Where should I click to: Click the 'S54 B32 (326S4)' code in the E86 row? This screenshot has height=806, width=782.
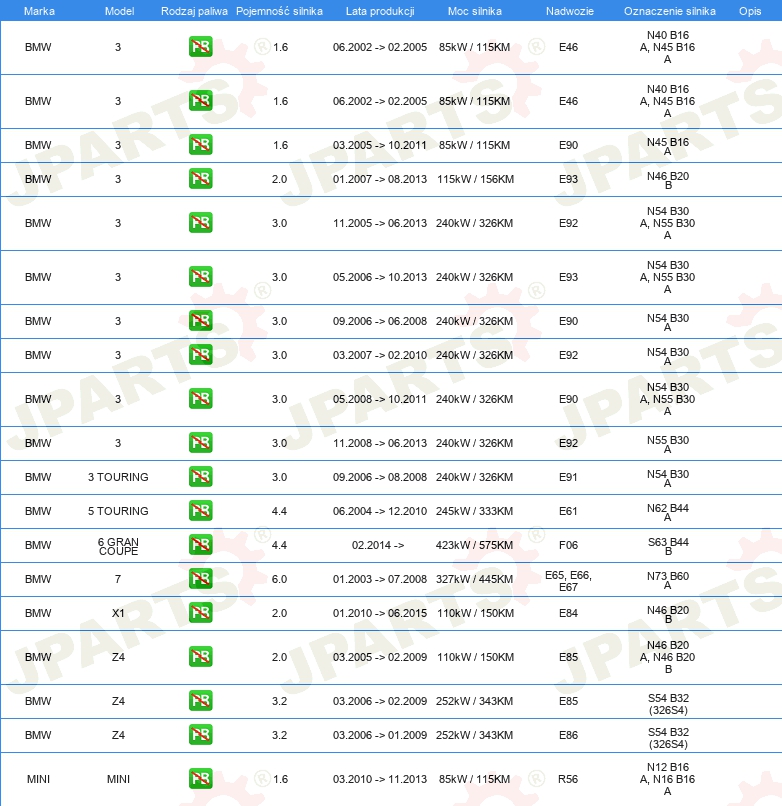668,738
